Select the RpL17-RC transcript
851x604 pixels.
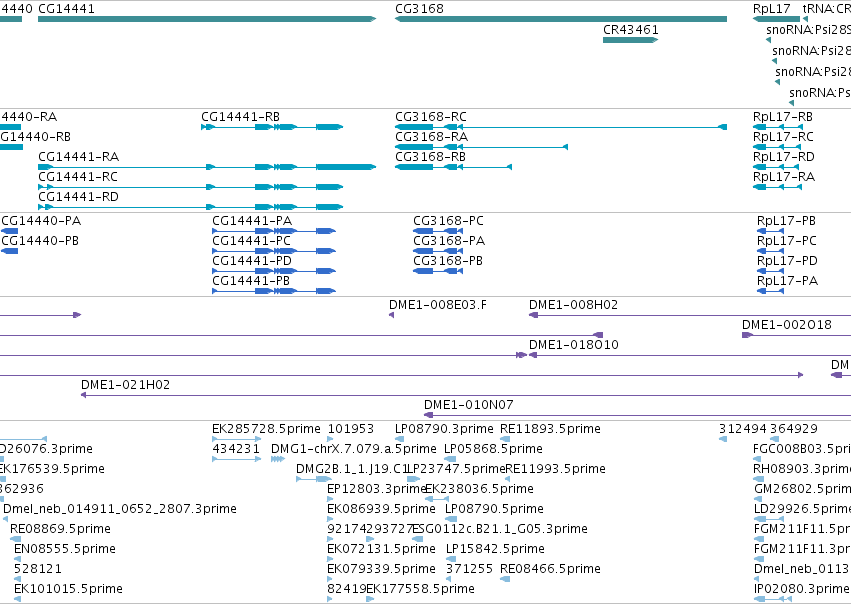coord(777,147)
